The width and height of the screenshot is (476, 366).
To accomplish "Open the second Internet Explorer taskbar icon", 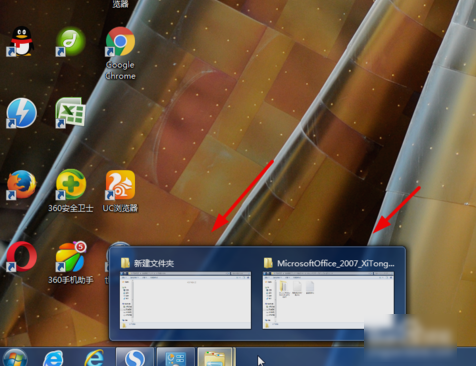I will (x=94, y=358).
